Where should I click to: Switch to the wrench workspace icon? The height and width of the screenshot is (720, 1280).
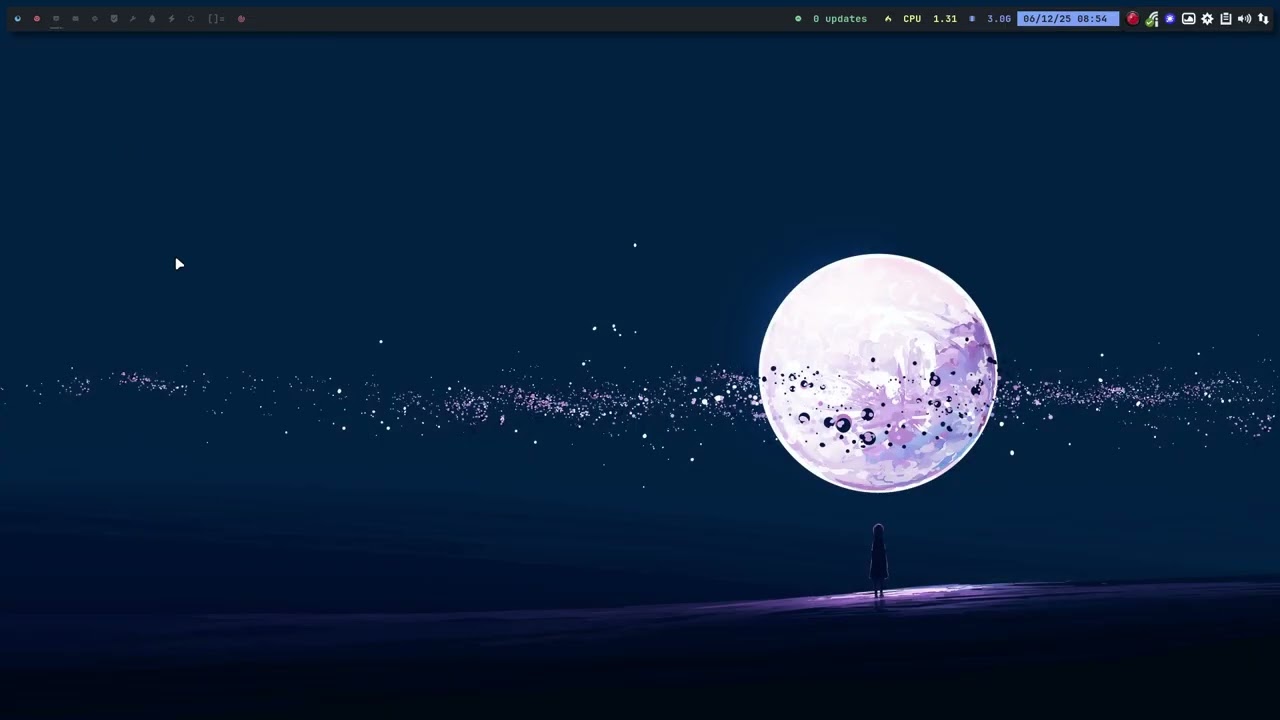point(132,18)
